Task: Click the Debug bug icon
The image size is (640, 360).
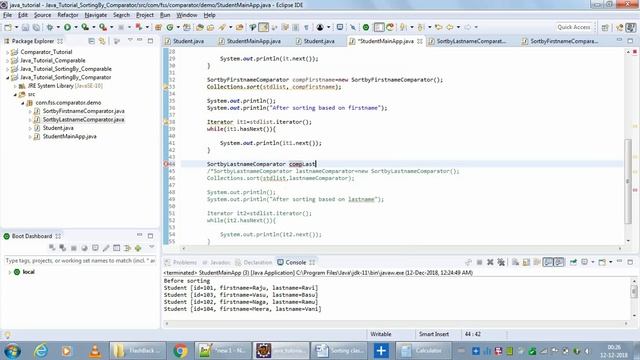Action: click(50, 27)
